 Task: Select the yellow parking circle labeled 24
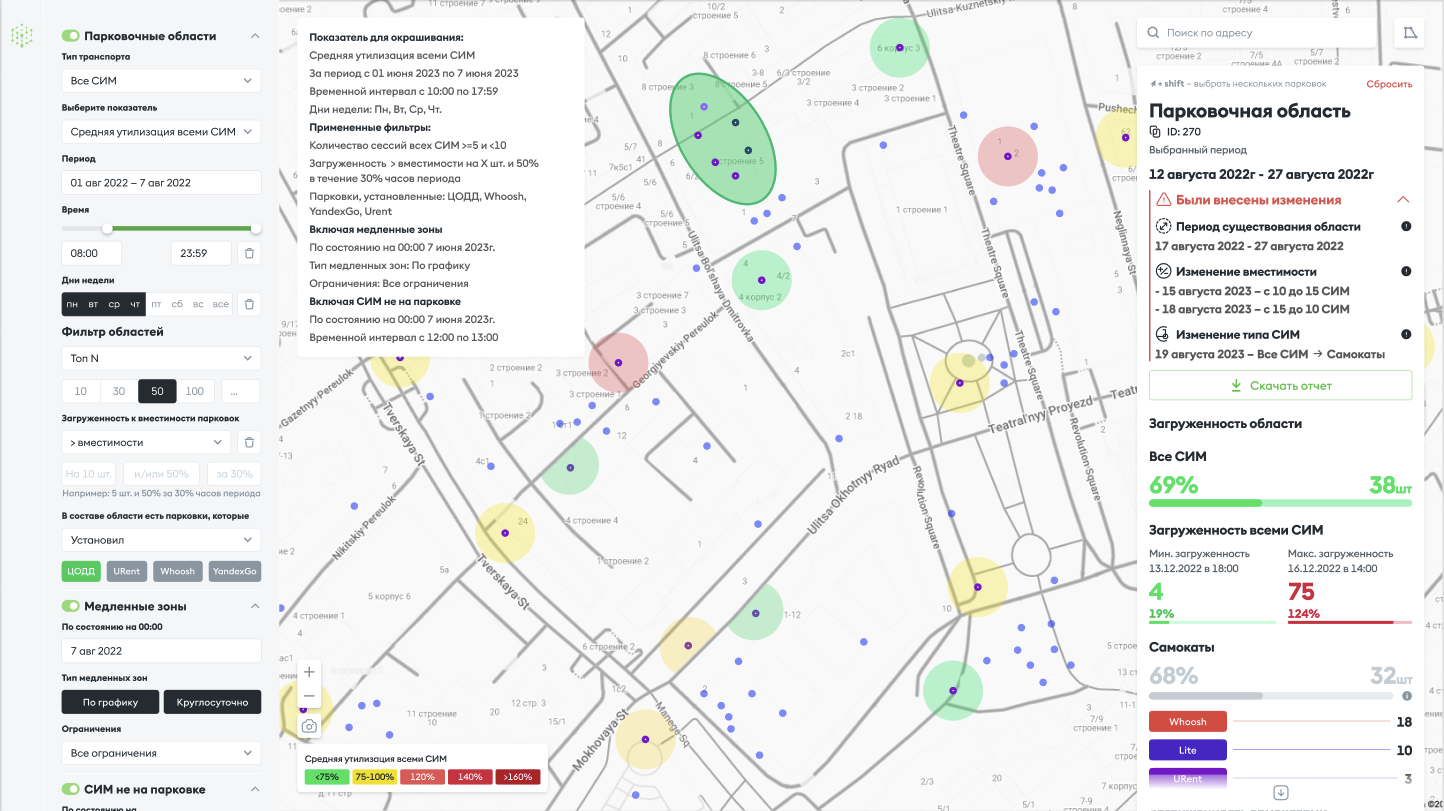(504, 535)
